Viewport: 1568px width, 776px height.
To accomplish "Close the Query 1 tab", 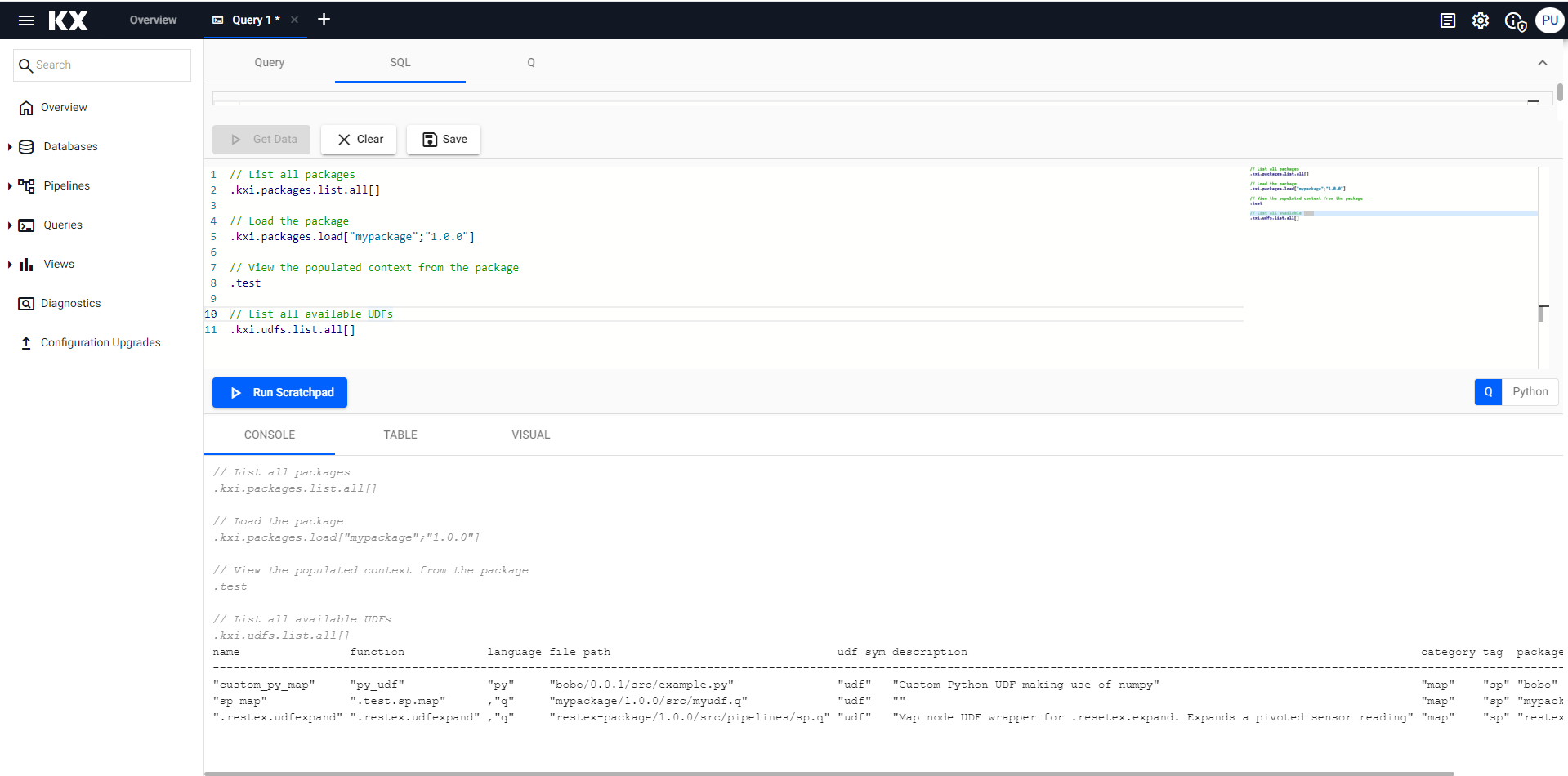I will pyautogui.click(x=295, y=20).
